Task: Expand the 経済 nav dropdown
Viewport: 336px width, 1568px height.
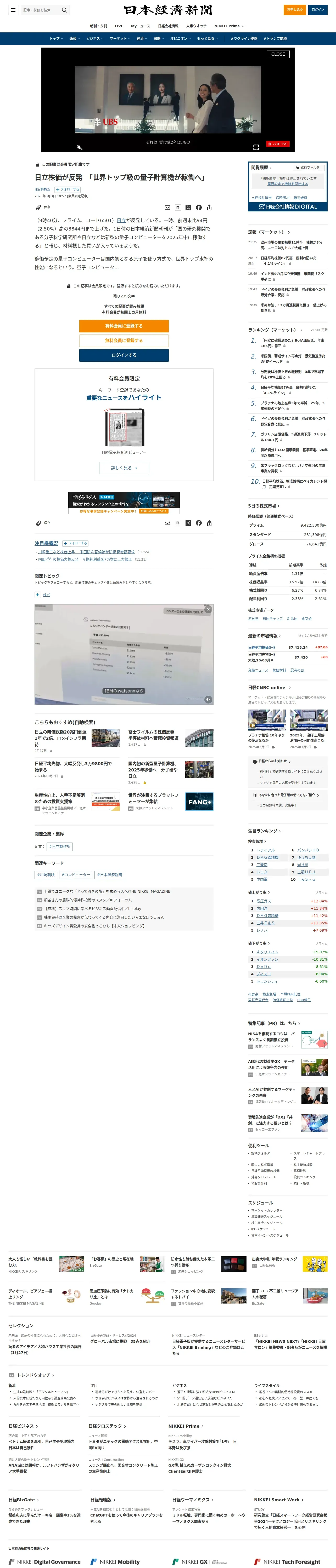Action: tap(142, 38)
